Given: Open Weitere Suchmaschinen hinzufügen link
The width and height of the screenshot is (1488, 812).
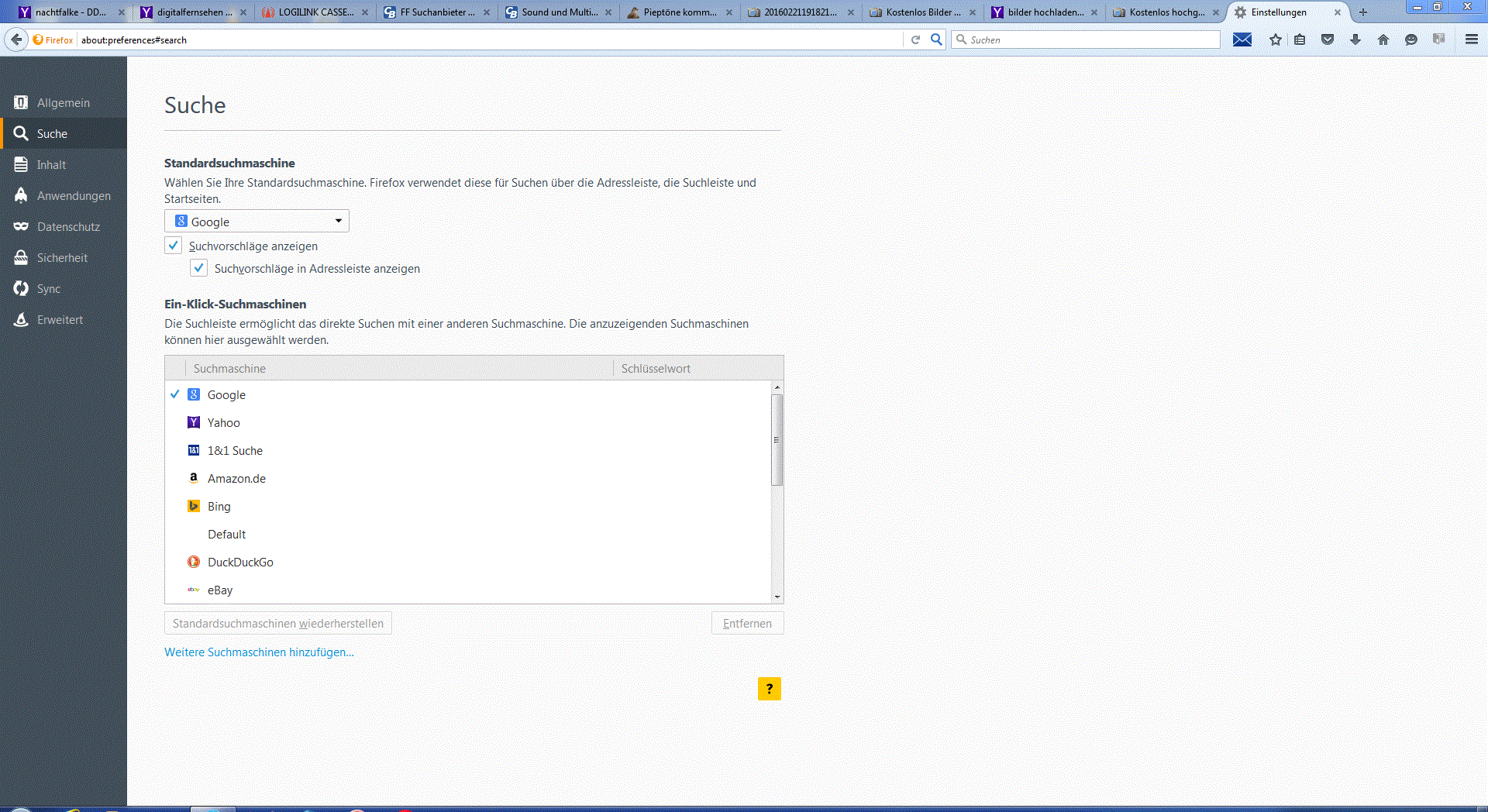Looking at the screenshot, I should point(259,652).
